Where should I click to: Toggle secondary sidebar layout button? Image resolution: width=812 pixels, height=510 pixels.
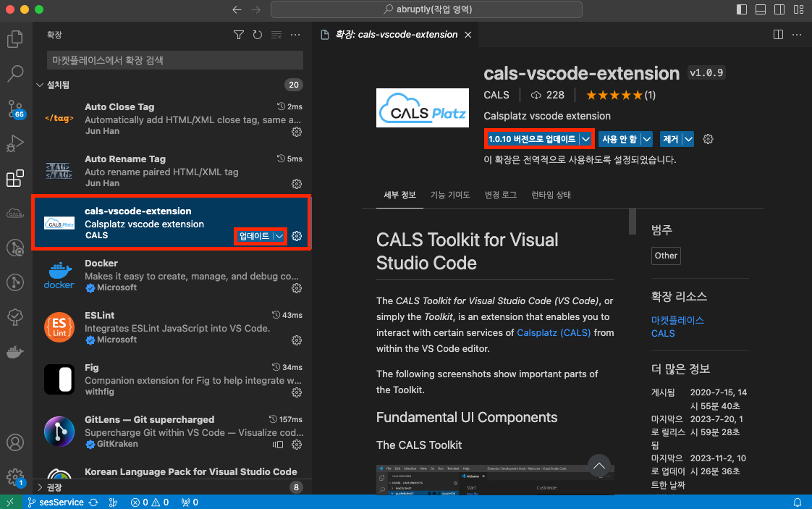(779, 9)
